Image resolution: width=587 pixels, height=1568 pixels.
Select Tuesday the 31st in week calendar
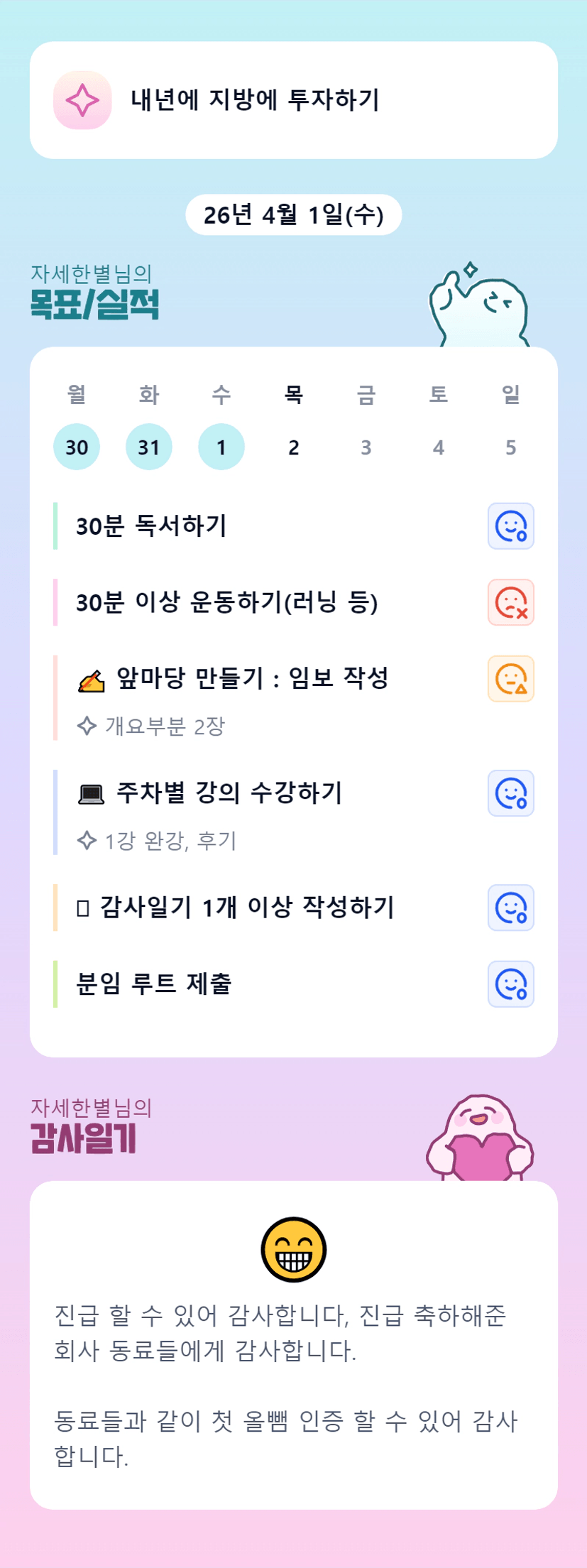[149, 447]
